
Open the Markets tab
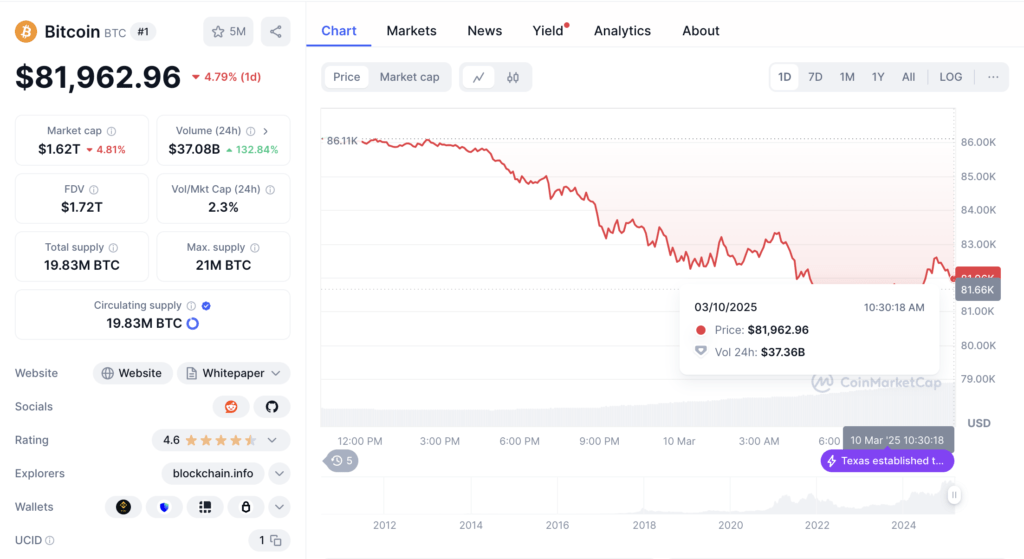coord(411,31)
